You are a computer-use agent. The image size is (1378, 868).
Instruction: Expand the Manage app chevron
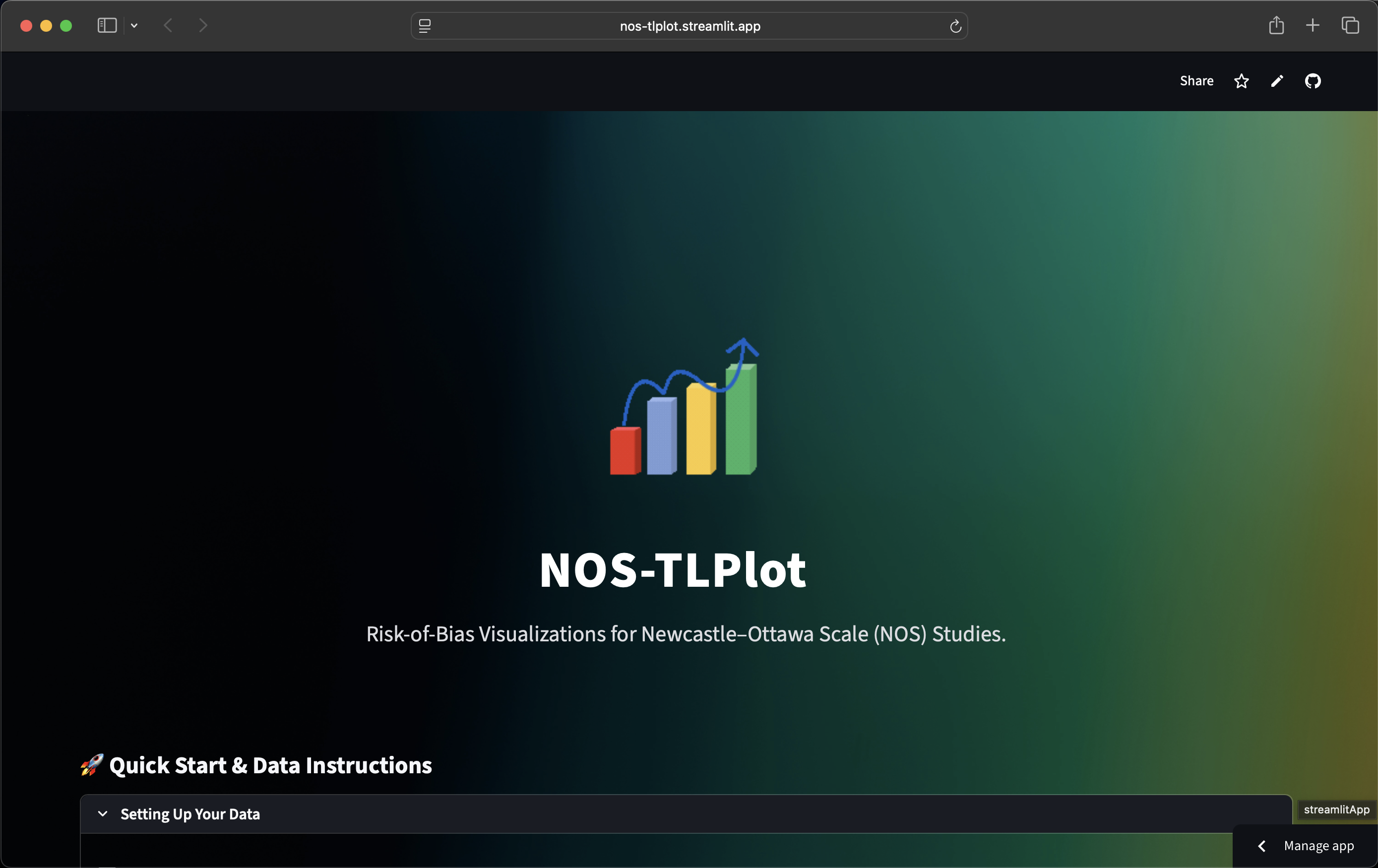[x=1261, y=846]
